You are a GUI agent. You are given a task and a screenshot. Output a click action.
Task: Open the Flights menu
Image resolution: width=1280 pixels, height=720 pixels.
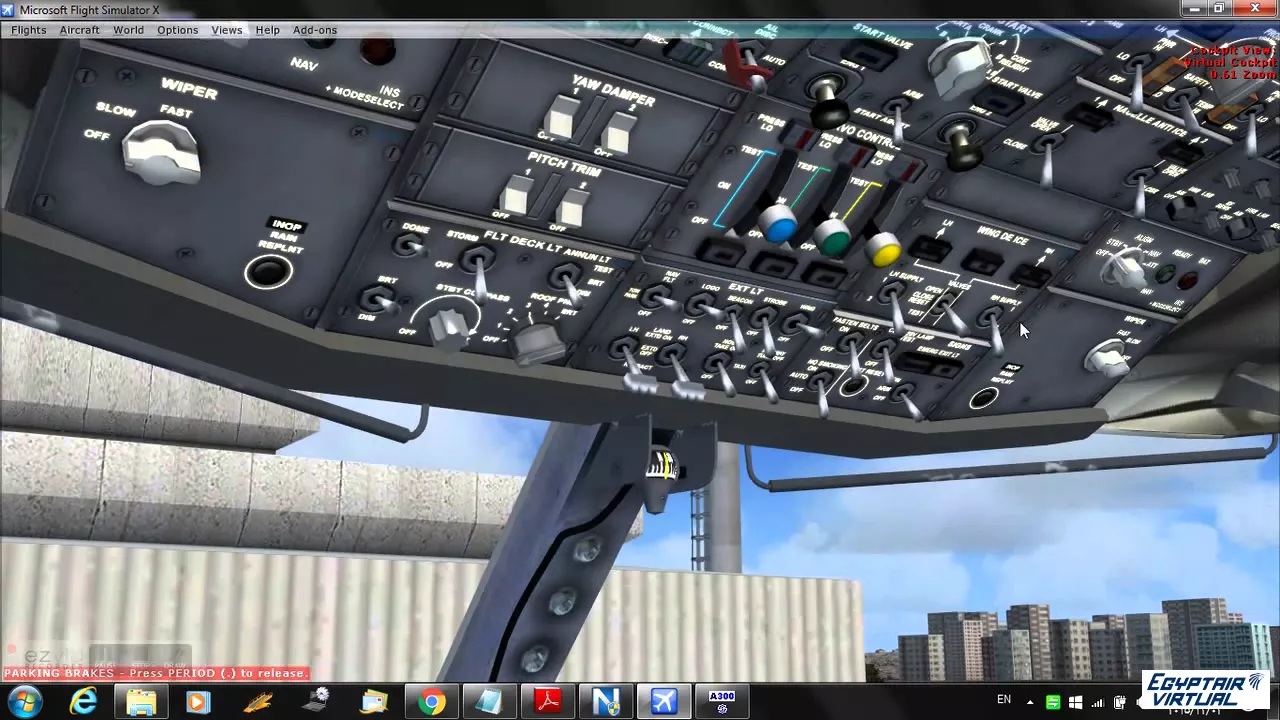click(28, 30)
